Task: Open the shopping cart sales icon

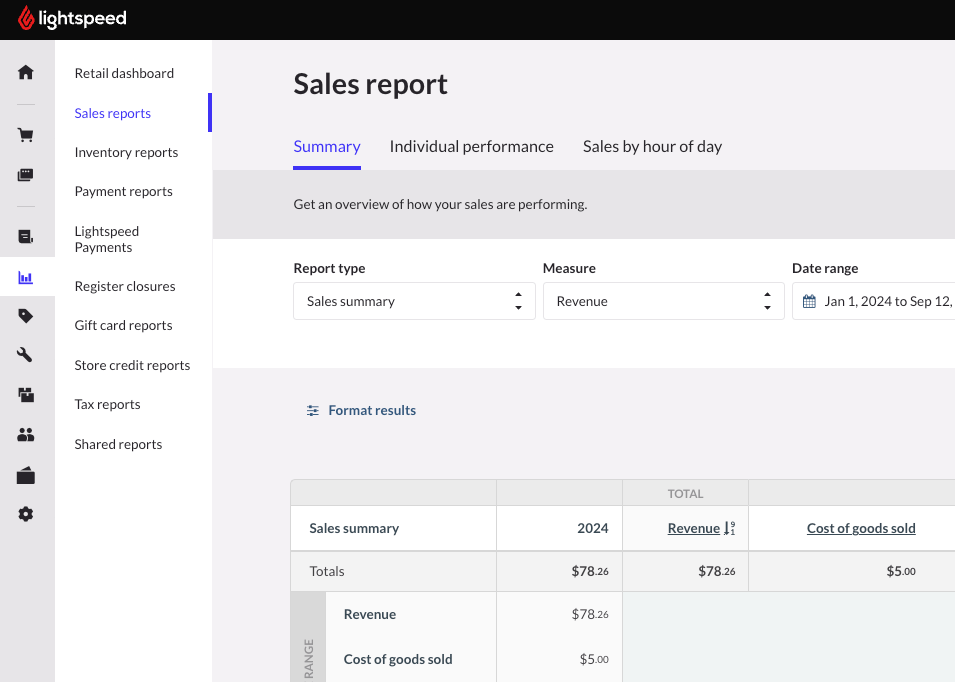Action: tap(26, 135)
